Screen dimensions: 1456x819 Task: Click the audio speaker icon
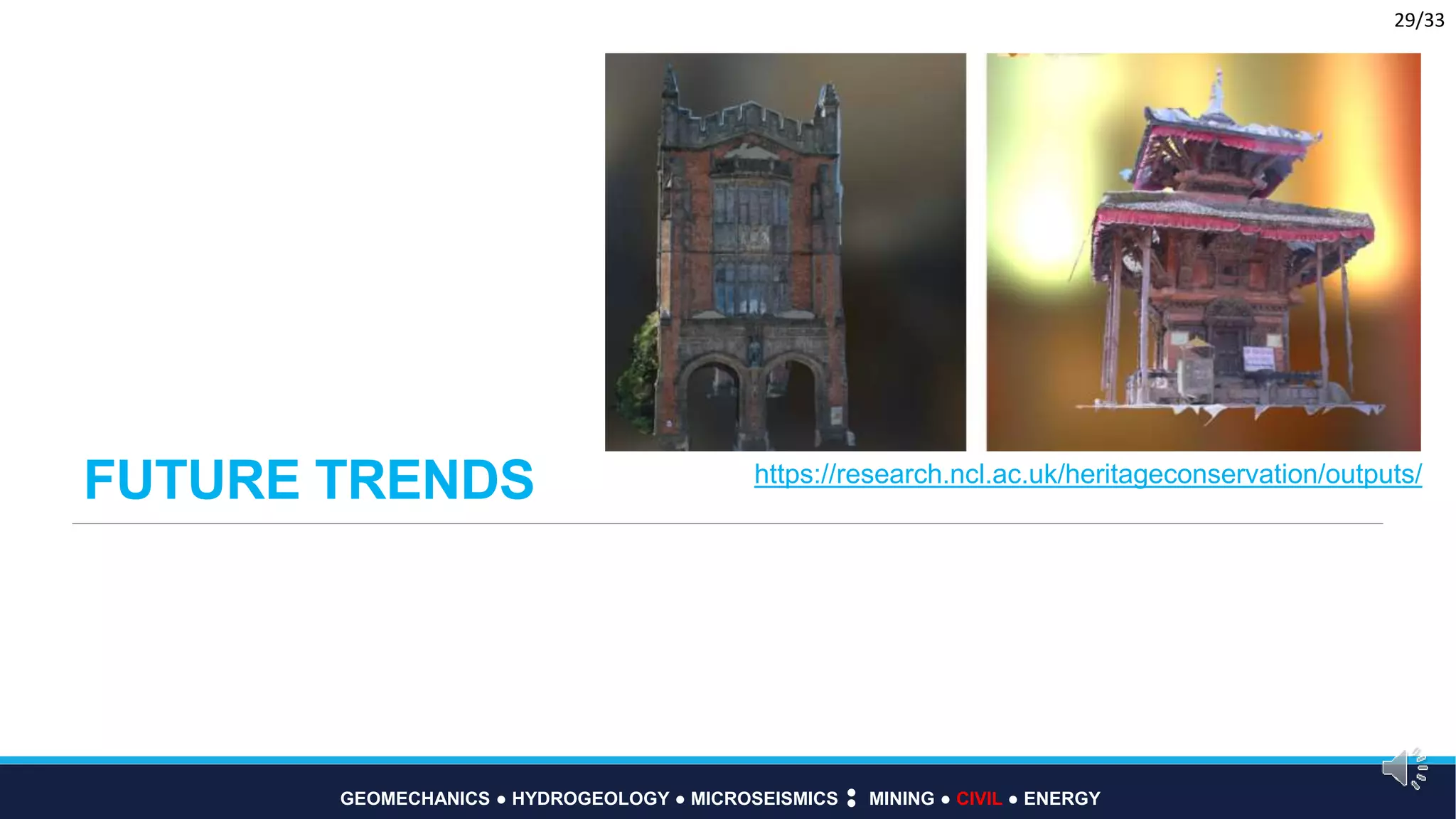[1405, 769]
